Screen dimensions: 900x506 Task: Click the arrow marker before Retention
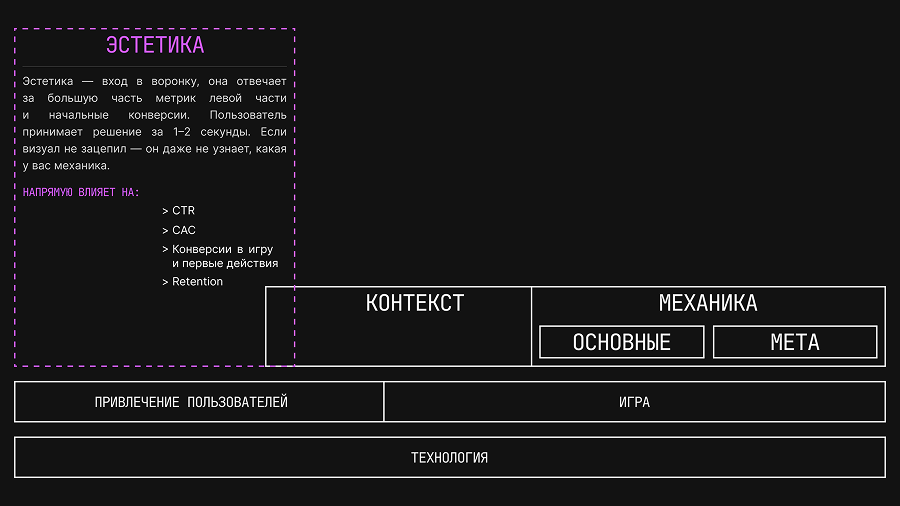(165, 282)
